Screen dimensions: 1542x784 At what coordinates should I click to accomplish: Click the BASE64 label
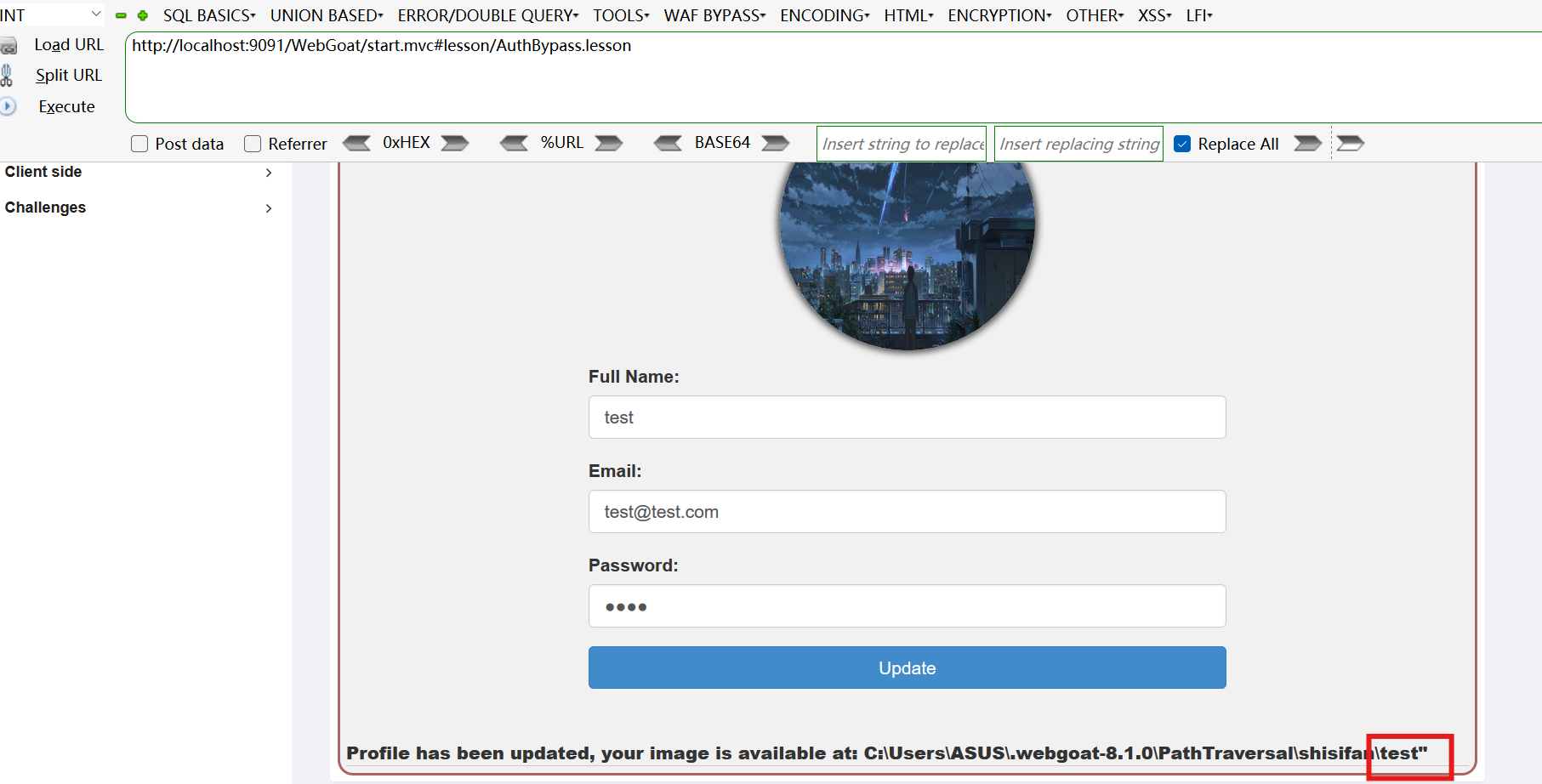point(722,143)
